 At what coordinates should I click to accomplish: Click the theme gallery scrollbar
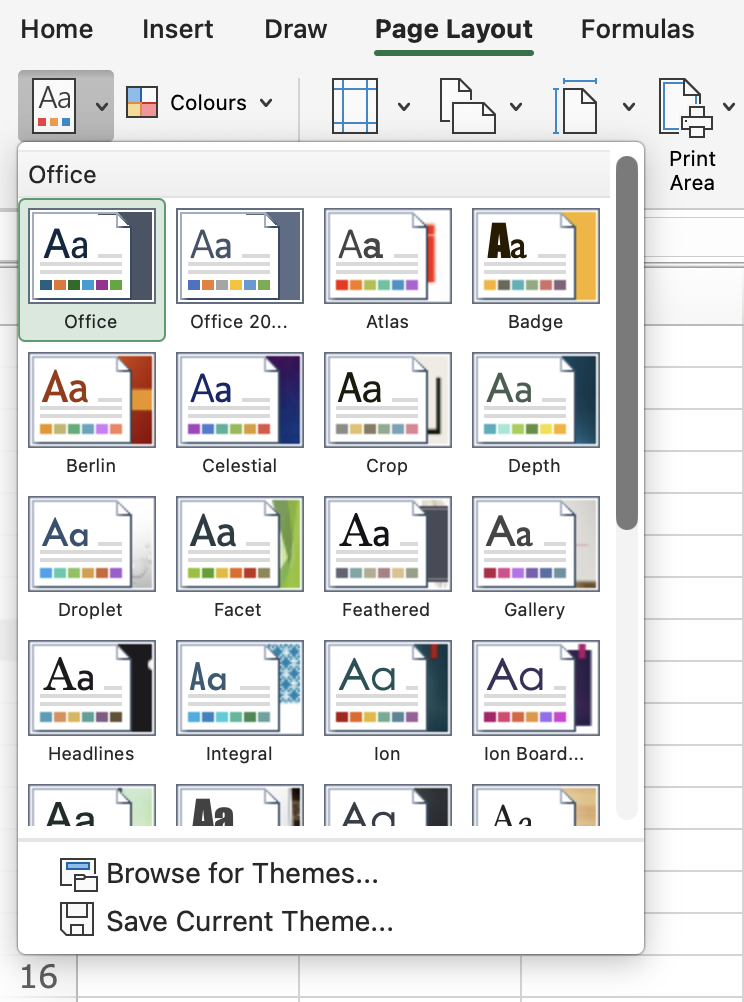pos(627,340)
